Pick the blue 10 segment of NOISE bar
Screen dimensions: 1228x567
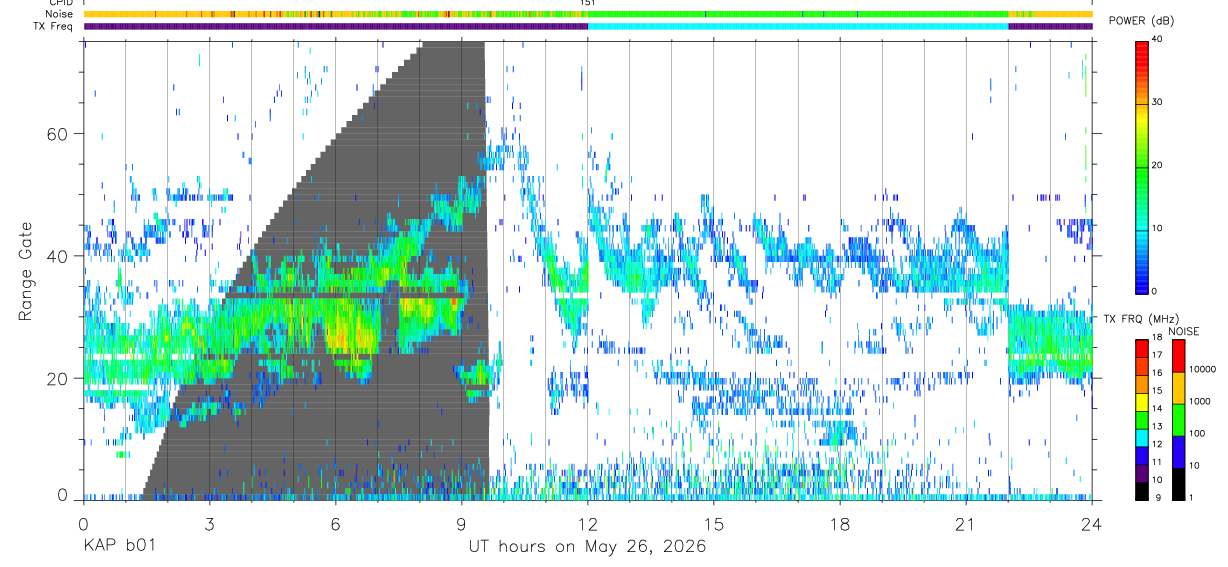[x=1178, y=451]
